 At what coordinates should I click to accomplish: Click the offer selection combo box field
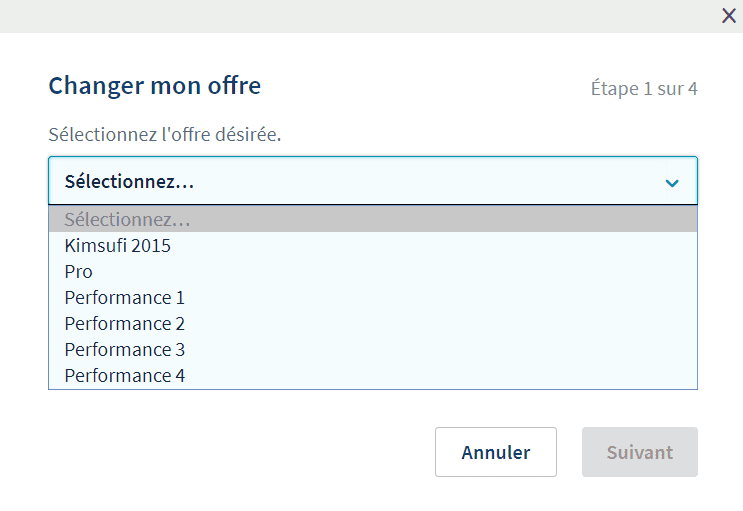[373, 181]
